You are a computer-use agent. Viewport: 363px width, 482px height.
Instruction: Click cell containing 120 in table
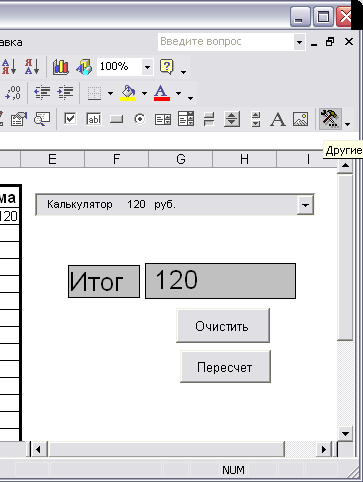[9, 217]
